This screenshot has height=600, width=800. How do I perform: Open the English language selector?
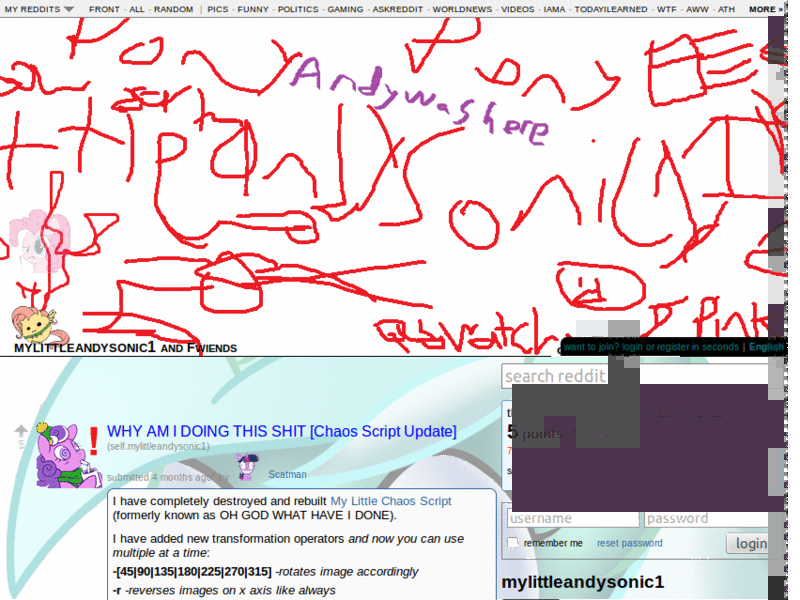coord(766,346)
